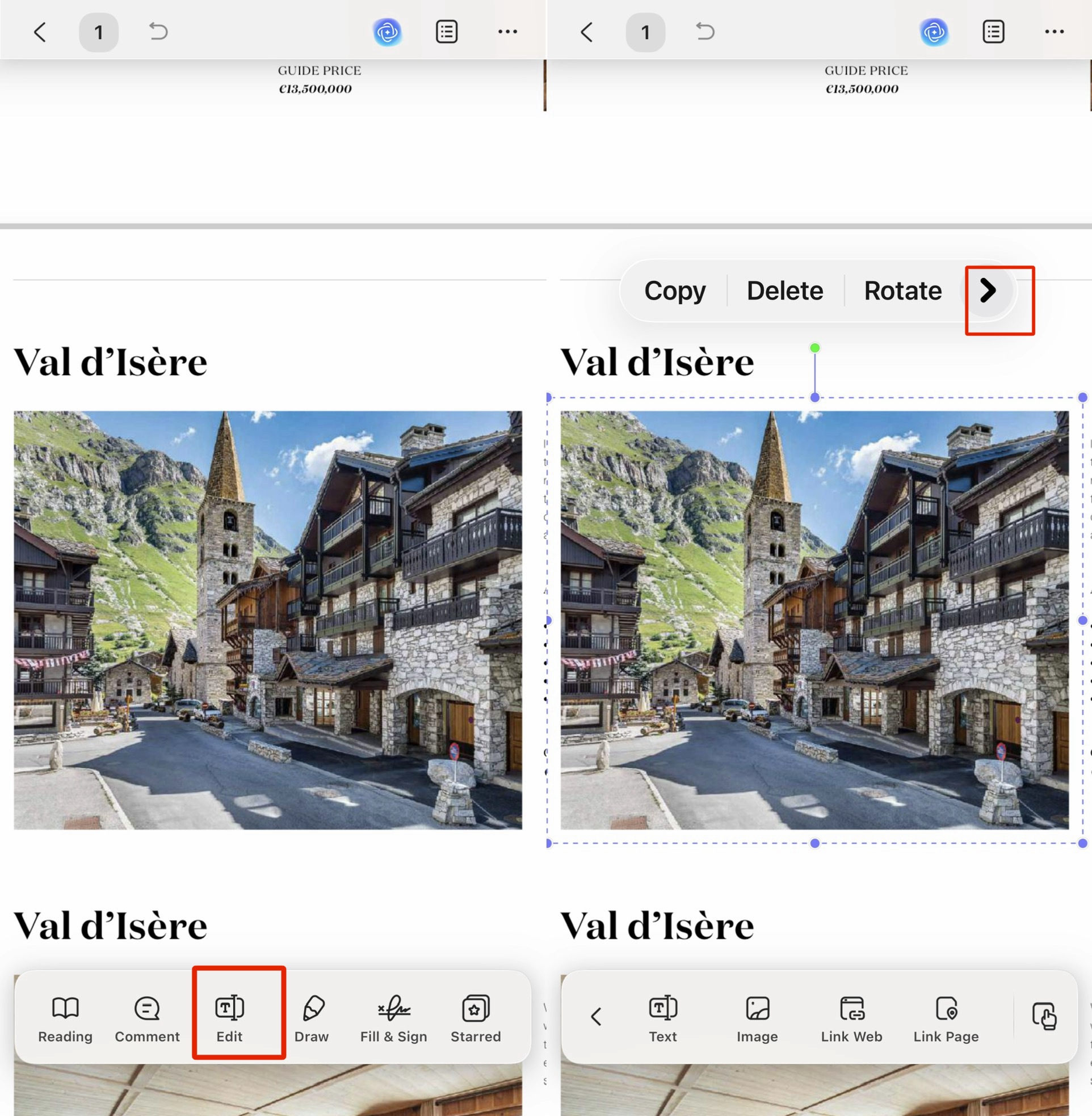The width and height of the screenshot is (1092, 1116).
Task: Open the AI assistant icon in left screen
Action: (x=387, y=32)
